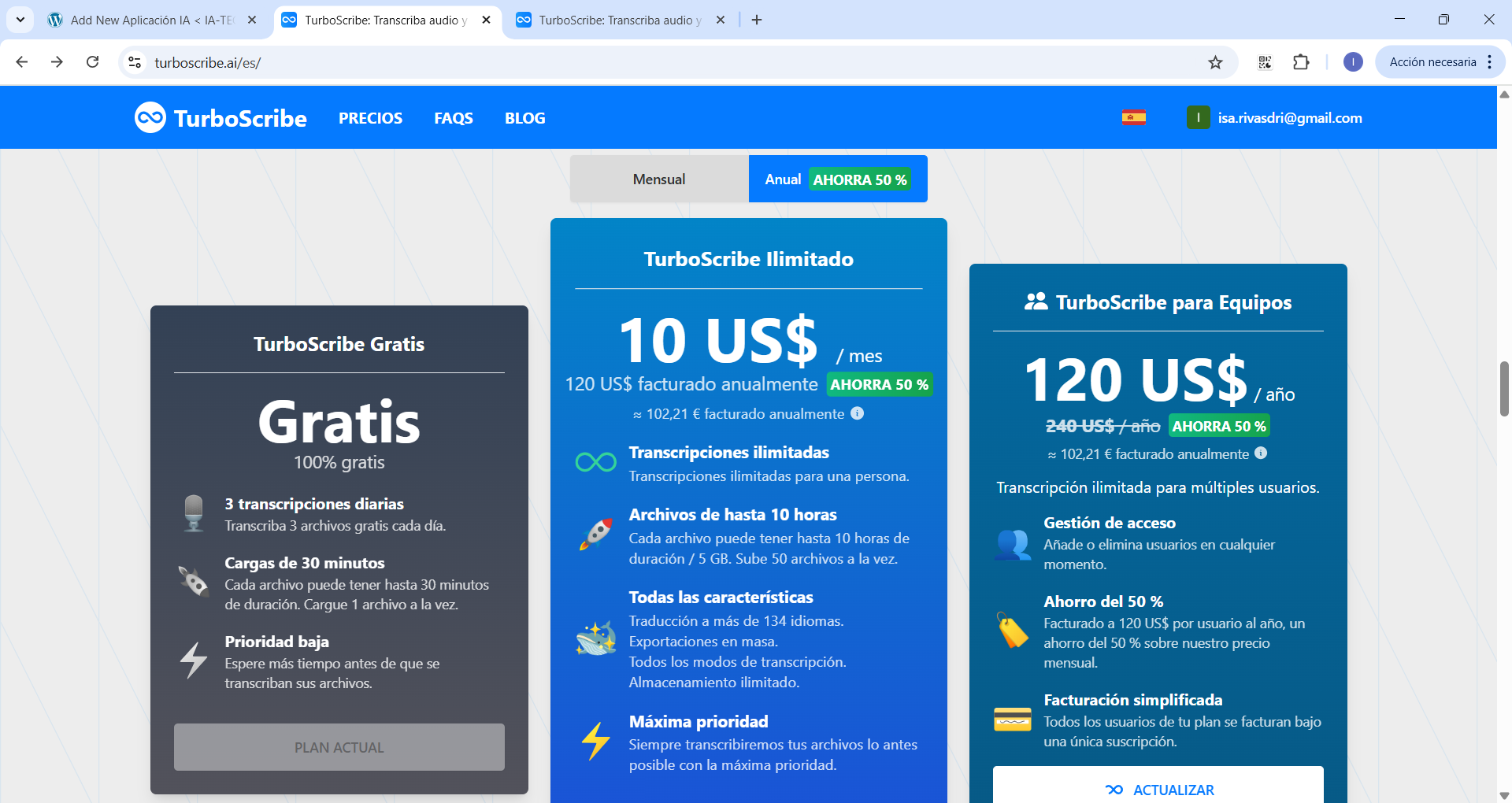
Task: Click ACTUALIZAR button for Equipos plan
Action: 1158,789
